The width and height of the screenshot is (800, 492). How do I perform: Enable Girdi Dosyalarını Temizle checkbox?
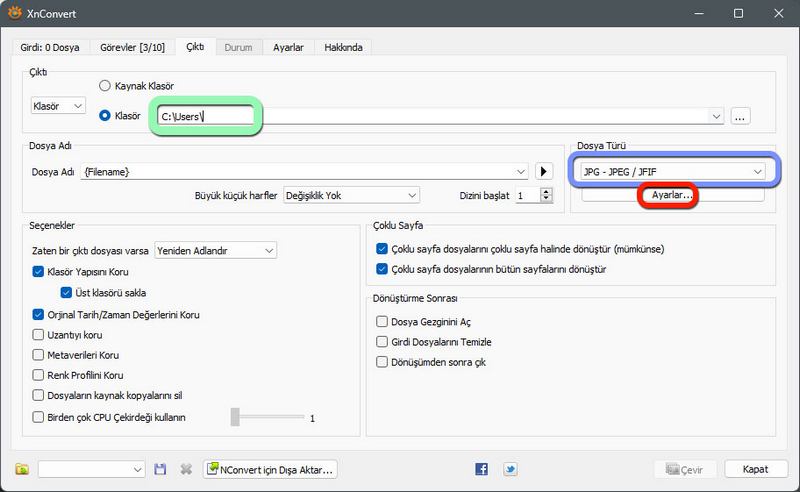[x=382, y=341]
